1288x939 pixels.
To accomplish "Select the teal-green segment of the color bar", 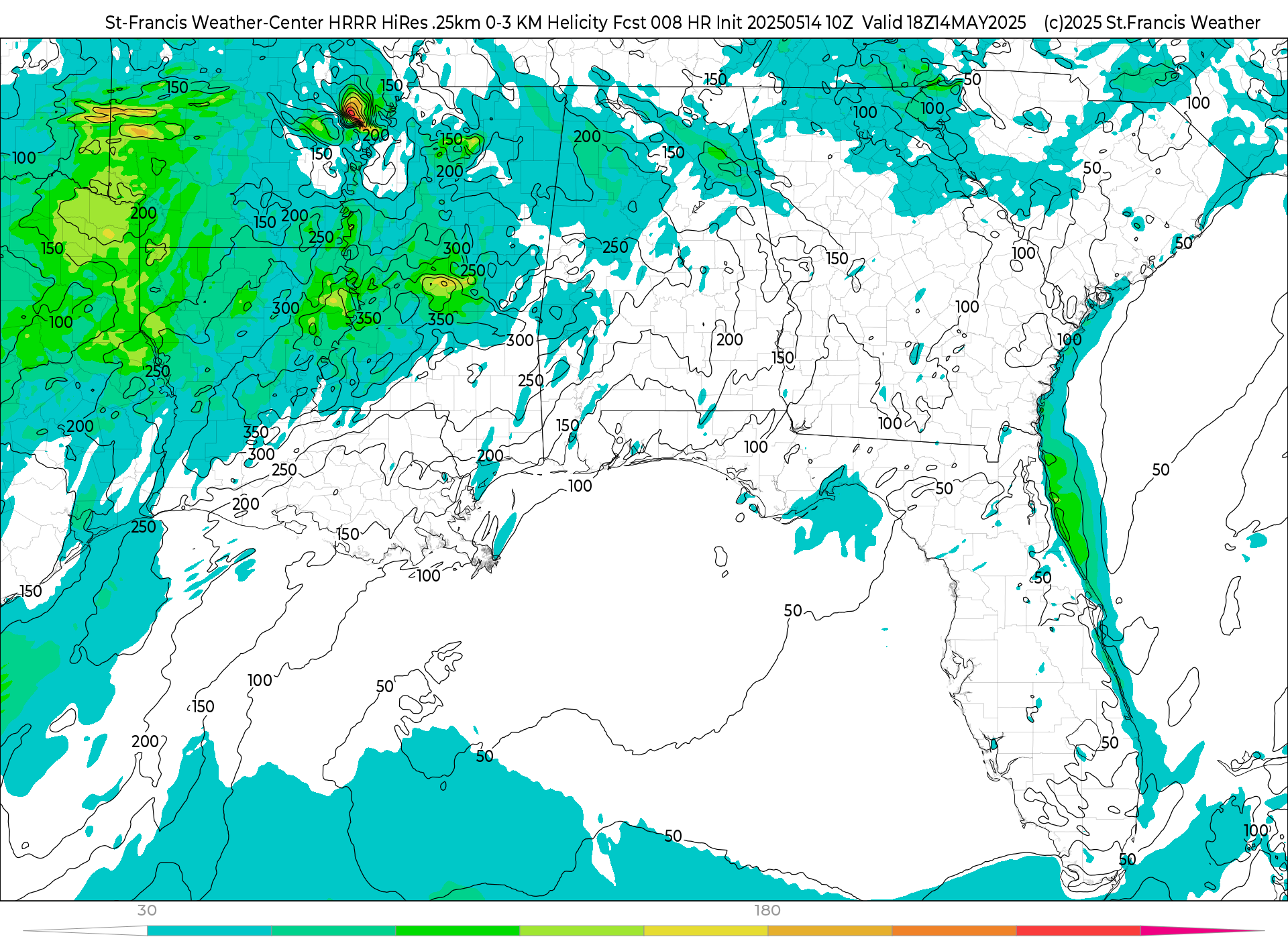I will 333,931.
